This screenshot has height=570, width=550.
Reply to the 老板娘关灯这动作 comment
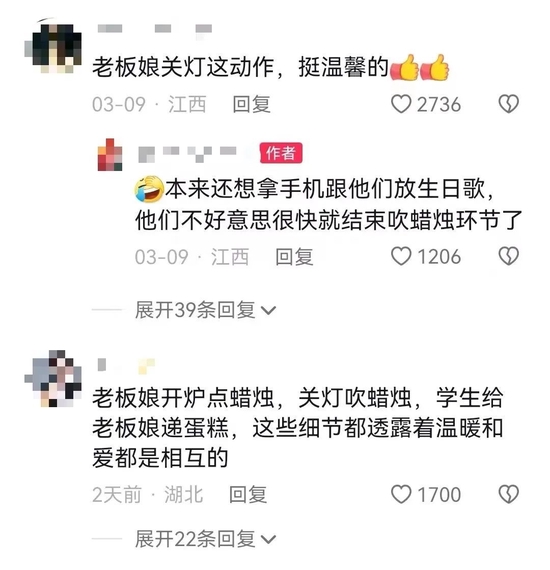point(251,104)
